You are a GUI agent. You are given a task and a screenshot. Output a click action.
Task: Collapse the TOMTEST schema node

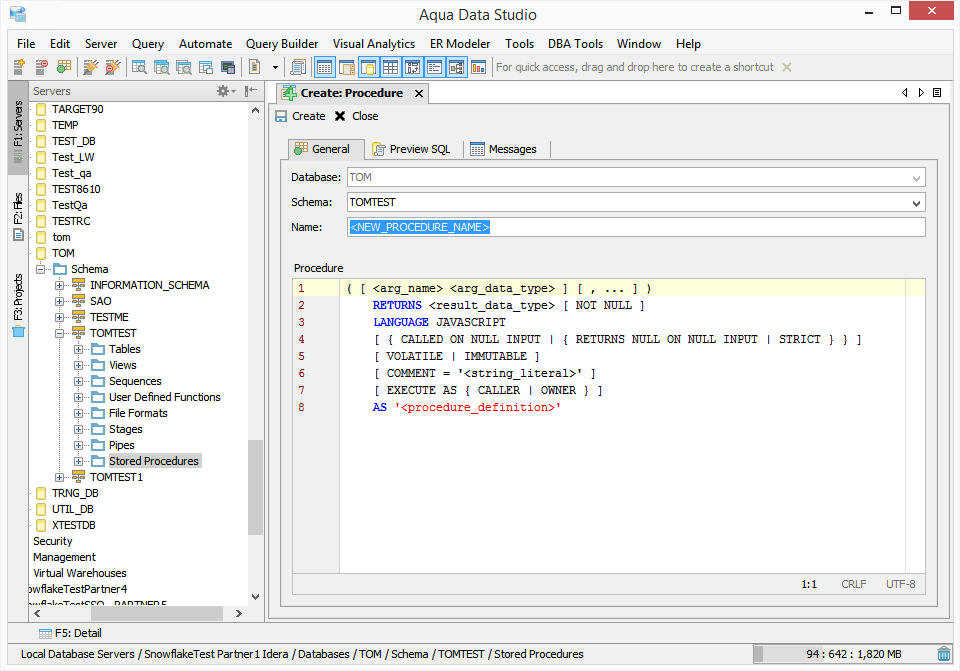[x=60, y=333]
